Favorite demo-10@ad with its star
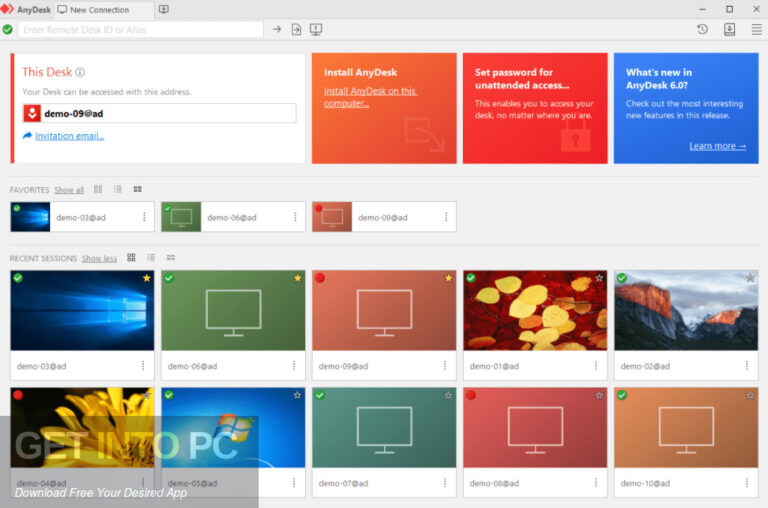Viewport: 768px width, 508px height. (750, 395)
